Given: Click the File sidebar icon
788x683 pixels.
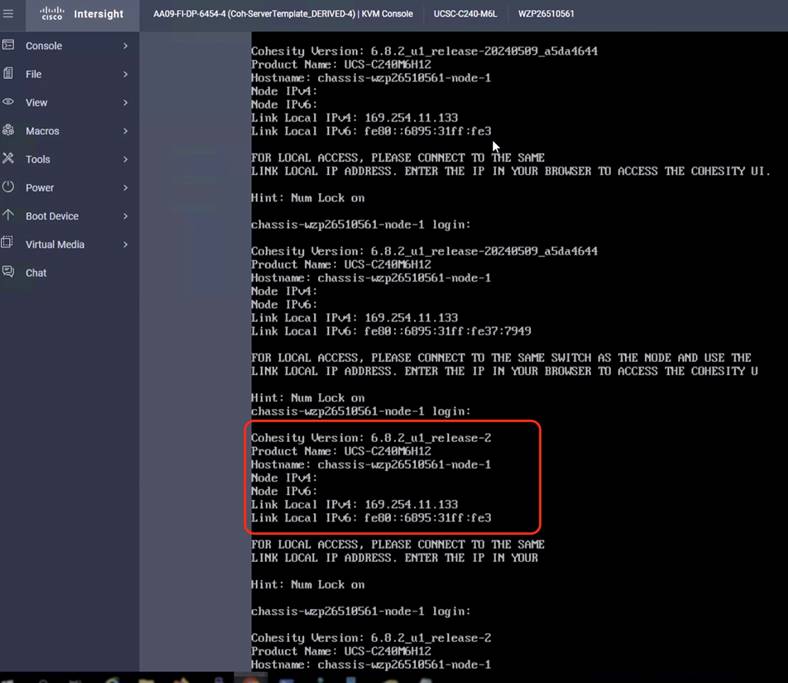Looking at the screenshot, I should tap(8, 73).
